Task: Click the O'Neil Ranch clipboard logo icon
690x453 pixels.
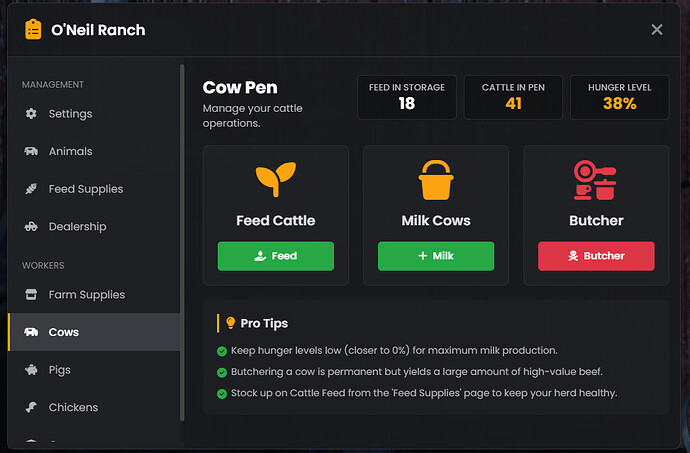Action: tap(33, 29)
